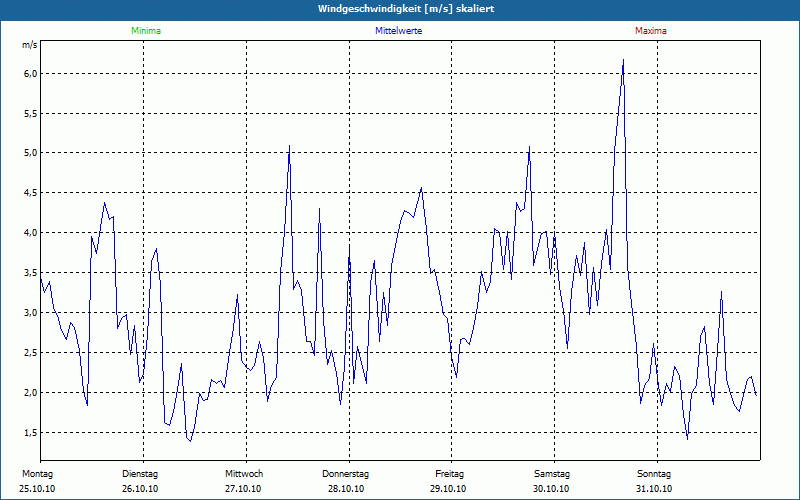Viewport: 800px width, 500px height.
Task: Select the 2,5 y-axis value
Action: 31,353
